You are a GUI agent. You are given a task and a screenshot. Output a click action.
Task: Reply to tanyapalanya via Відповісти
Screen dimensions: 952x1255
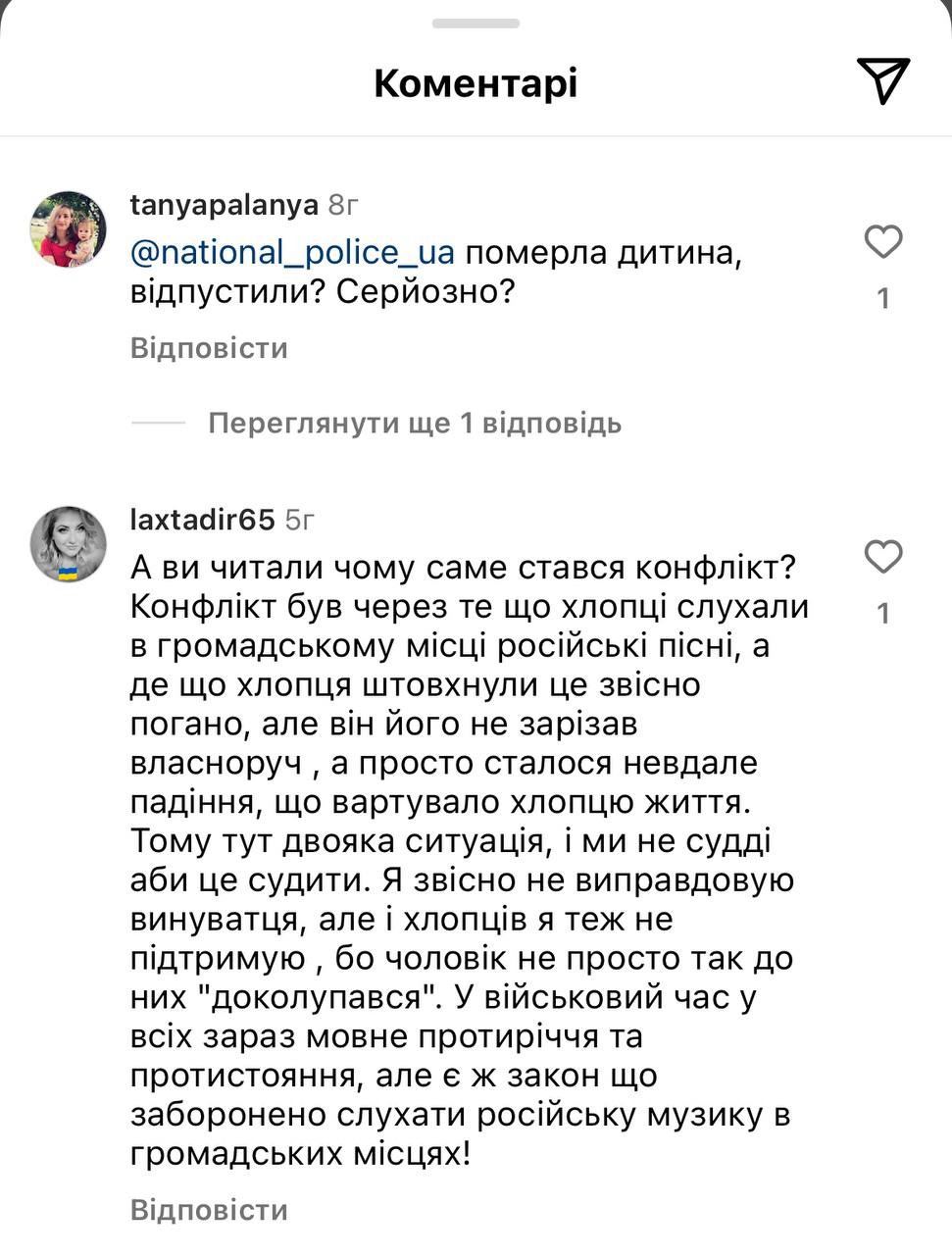coord(209,348)
